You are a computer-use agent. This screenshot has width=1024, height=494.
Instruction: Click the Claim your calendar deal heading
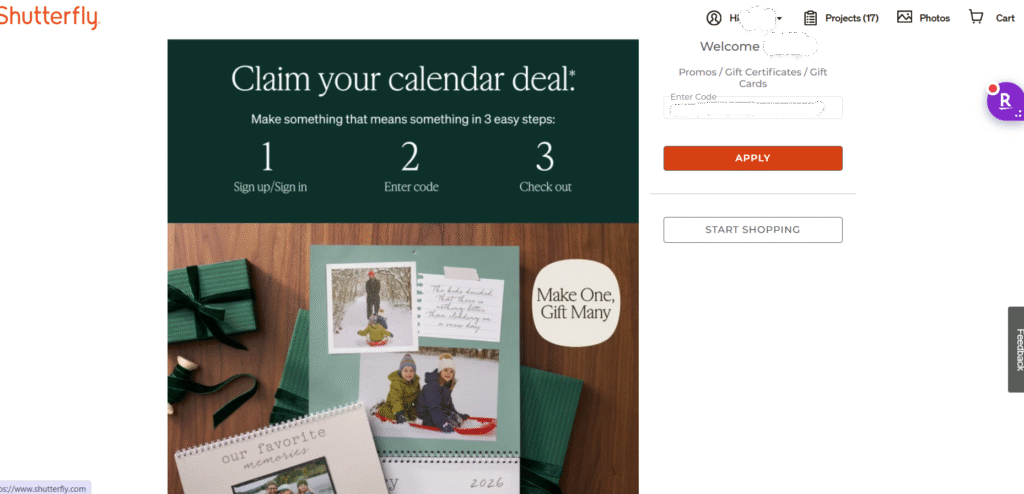tap(403, 79)
